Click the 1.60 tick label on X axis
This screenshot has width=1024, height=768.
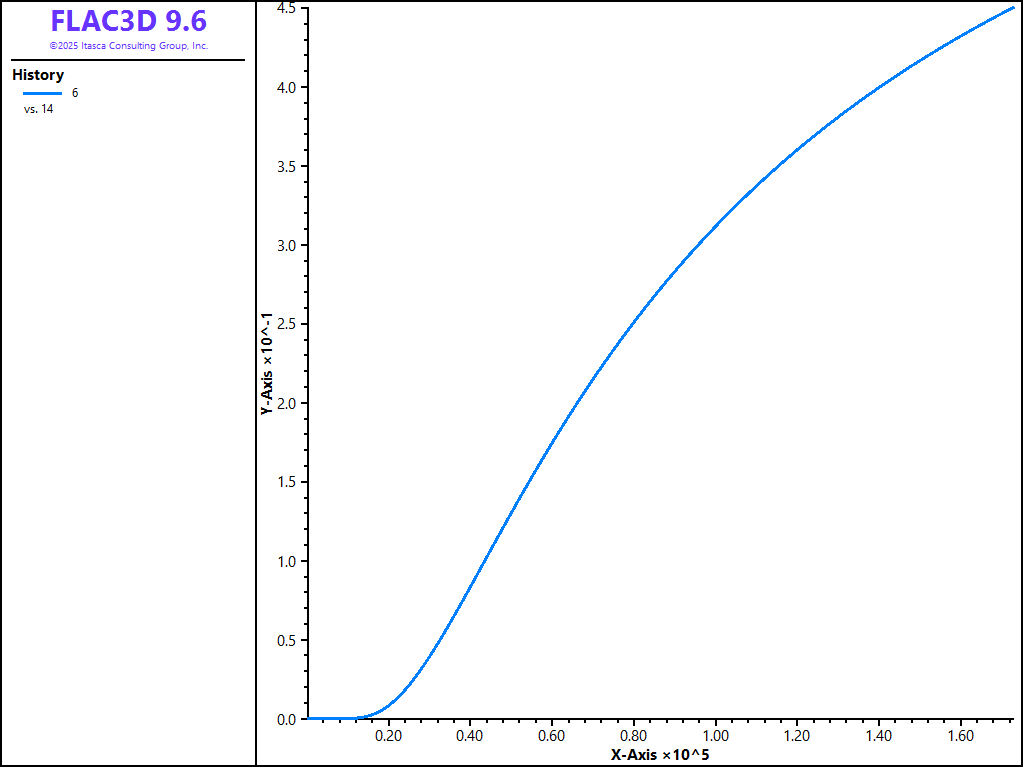(x=961, y=736)
